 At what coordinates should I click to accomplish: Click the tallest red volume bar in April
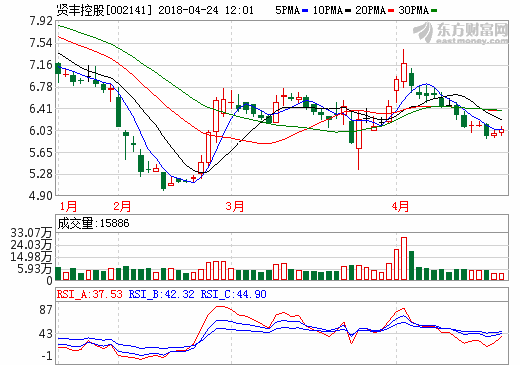[404, 259]
